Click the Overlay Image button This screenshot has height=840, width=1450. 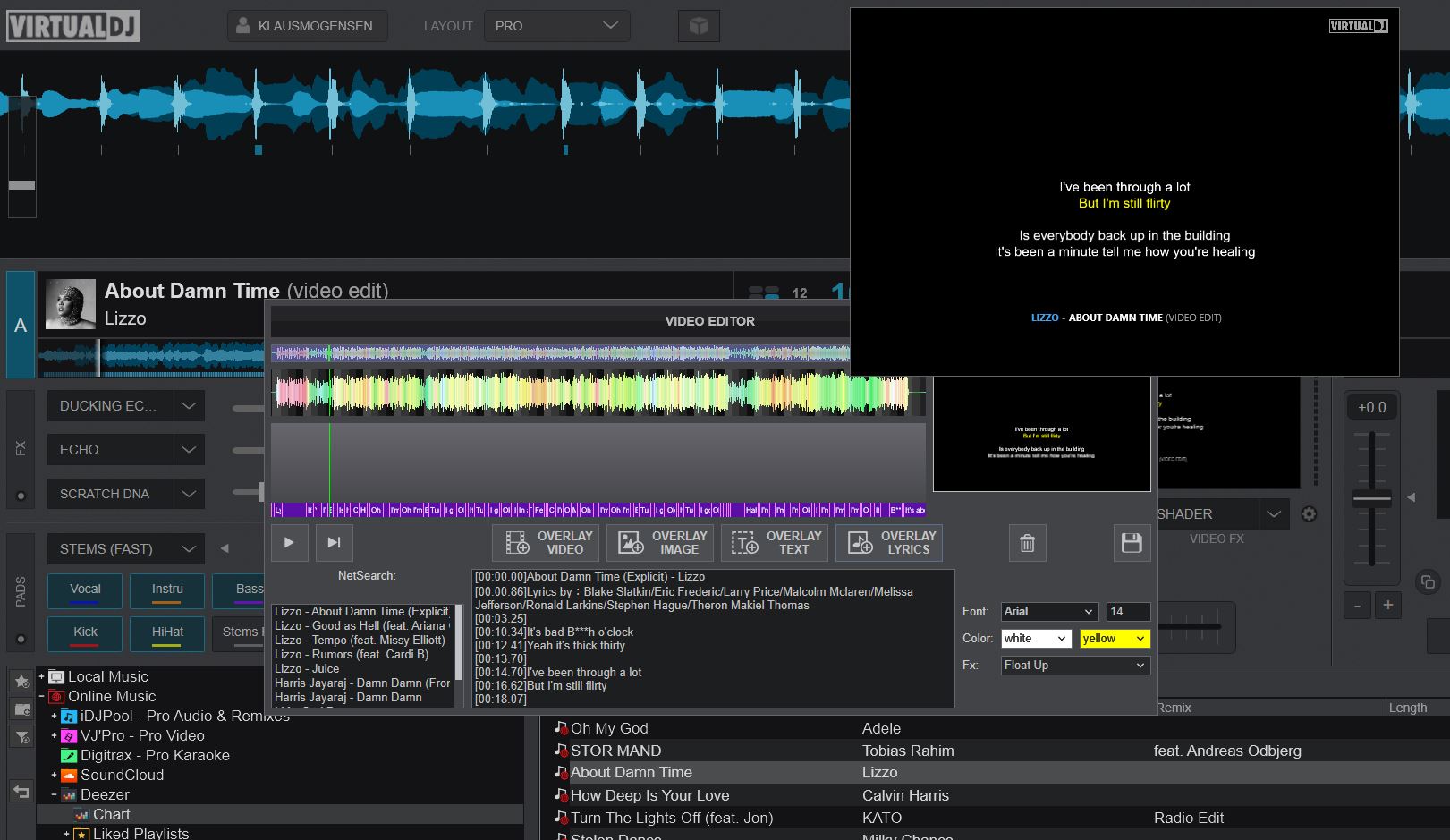660,543
